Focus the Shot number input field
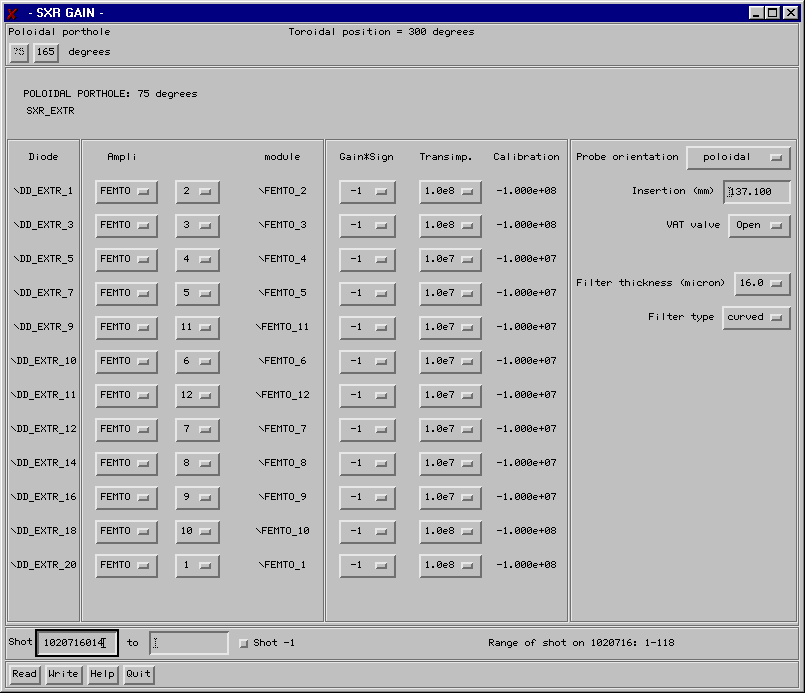805x693 pixels. pyautogui.click(x=77, y=643)
